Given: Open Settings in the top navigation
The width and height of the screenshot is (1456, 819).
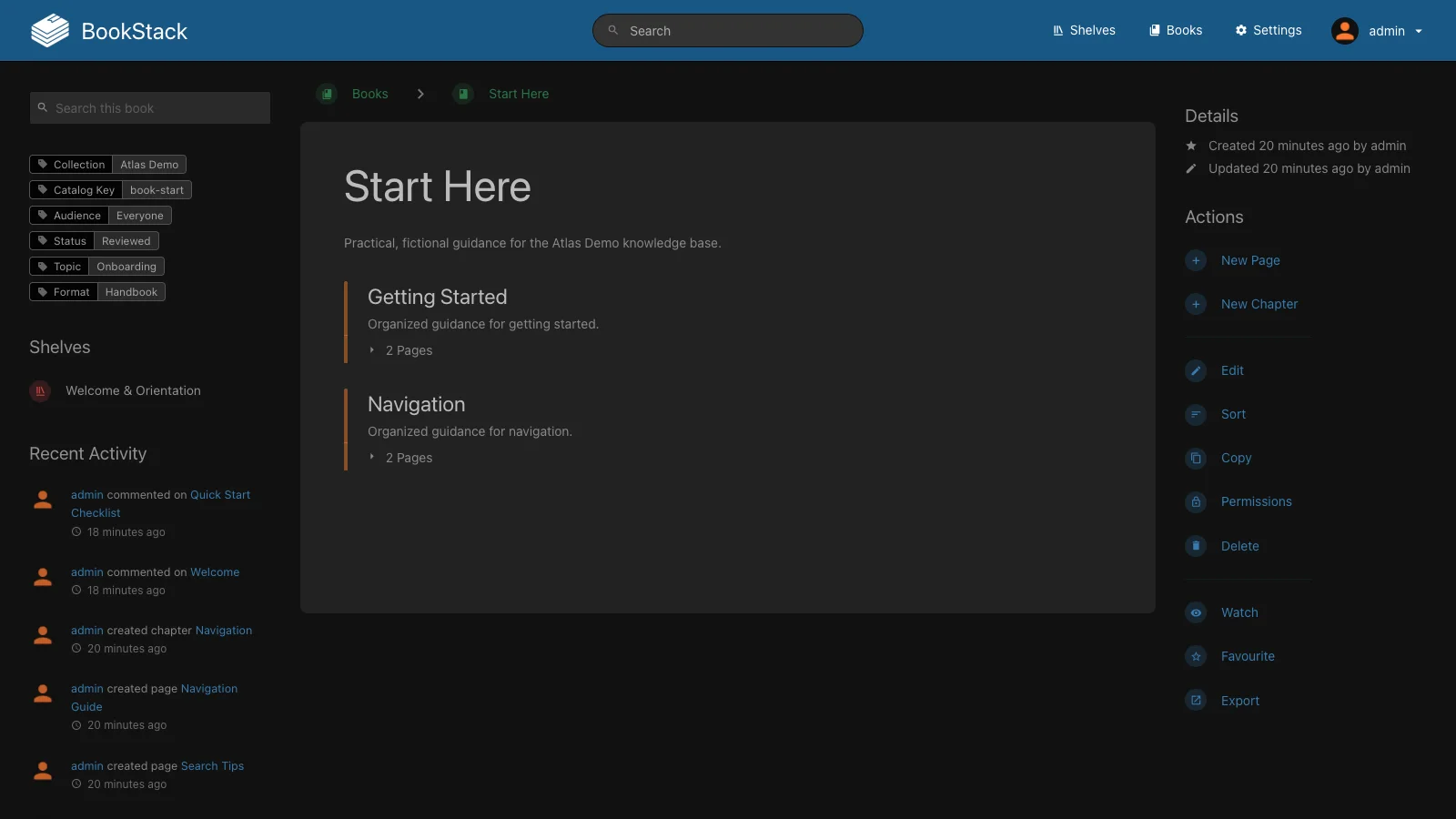Looking at the screenshot, I should [1269, 30].
